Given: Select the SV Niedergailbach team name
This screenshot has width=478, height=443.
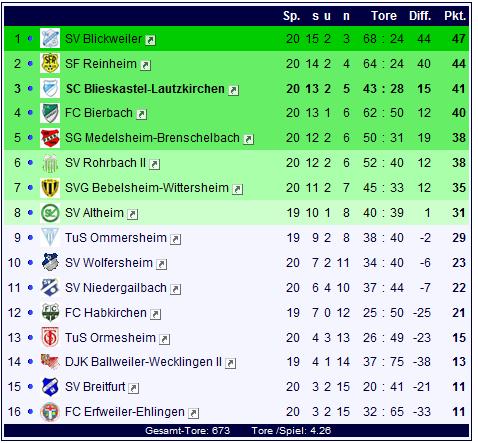Looking at the screenshot, I should (x=116, y=288).
